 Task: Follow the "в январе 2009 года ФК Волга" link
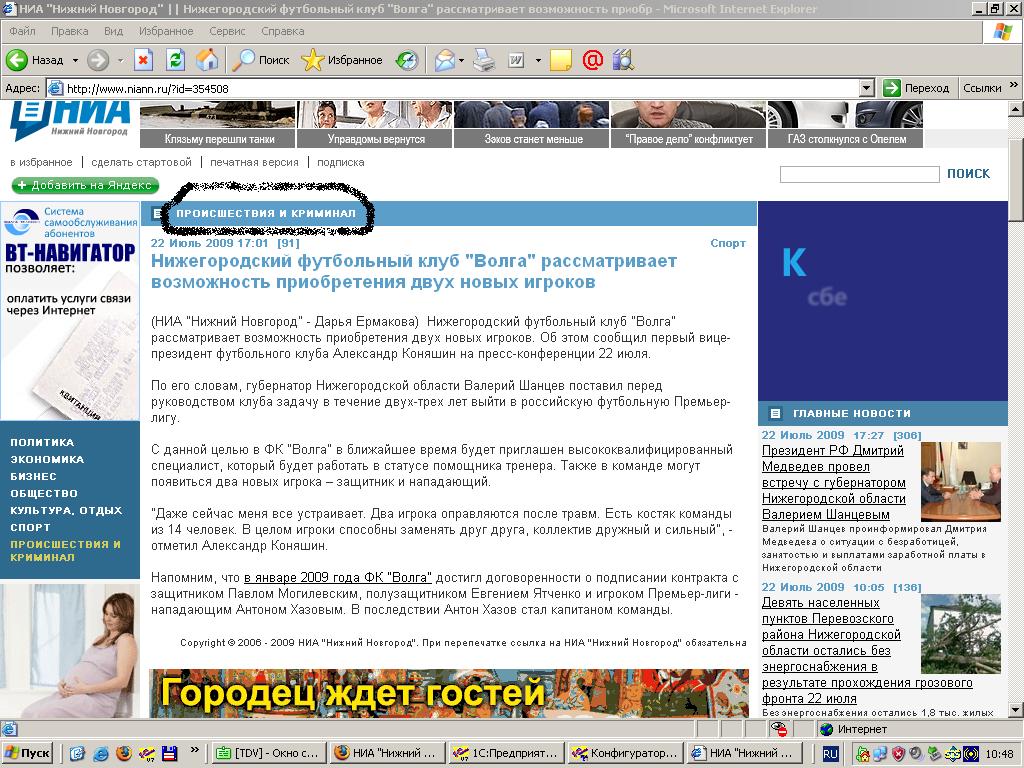point(338,577)
